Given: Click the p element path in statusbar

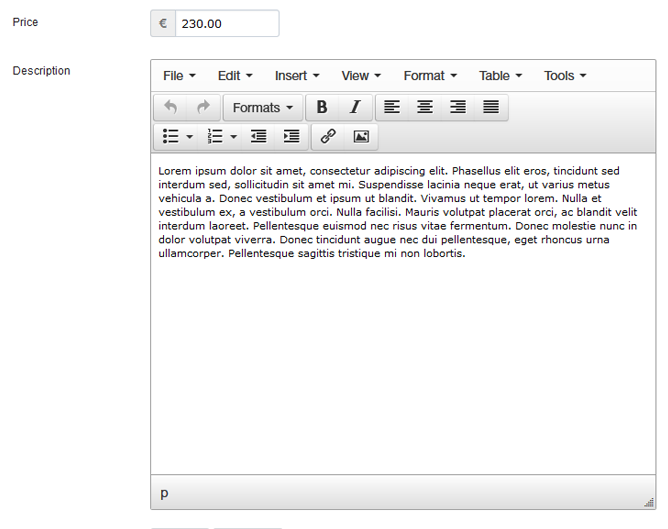Looking at the screenshot, I should click(164, 493).
